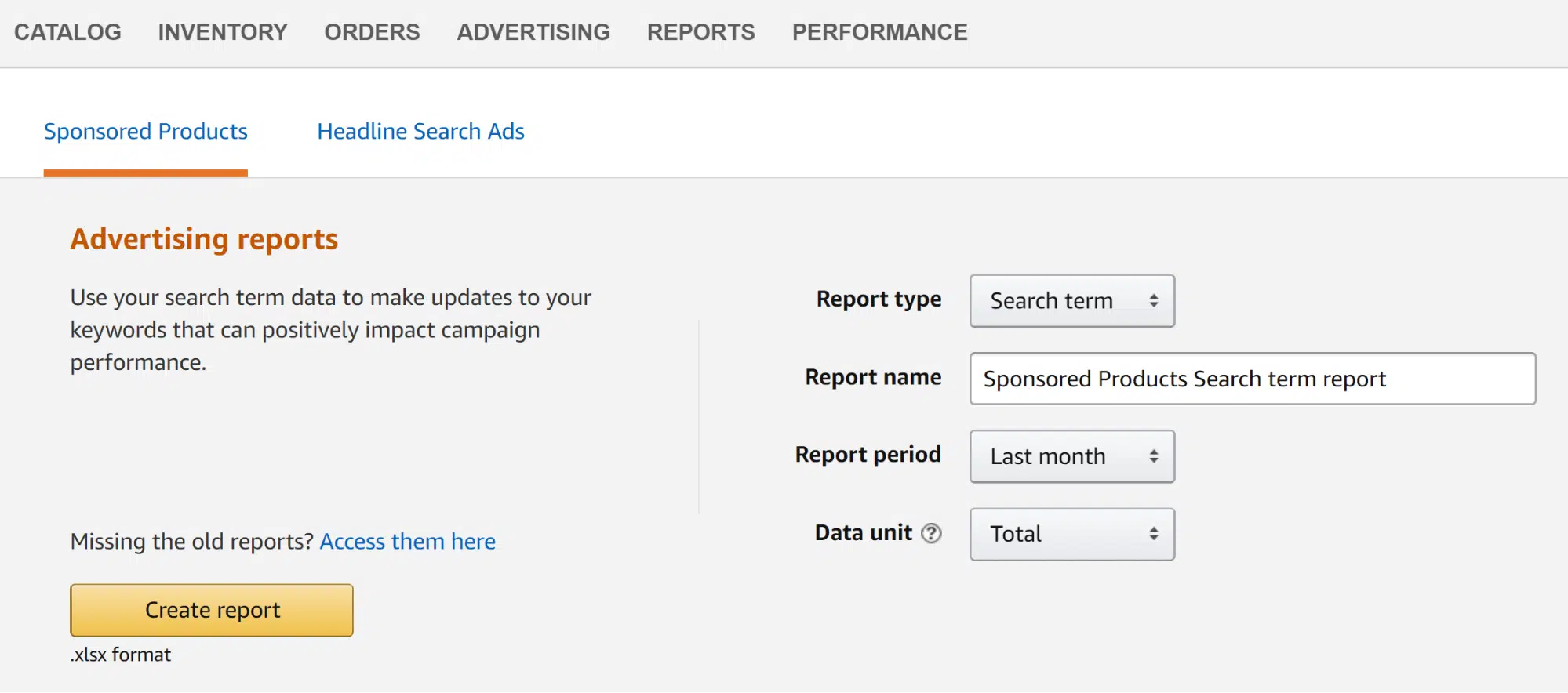The image size is (1568, 693).
Task: Follow the 'Access them here' link
Action: pyautogui.click(x=407, y=542)
